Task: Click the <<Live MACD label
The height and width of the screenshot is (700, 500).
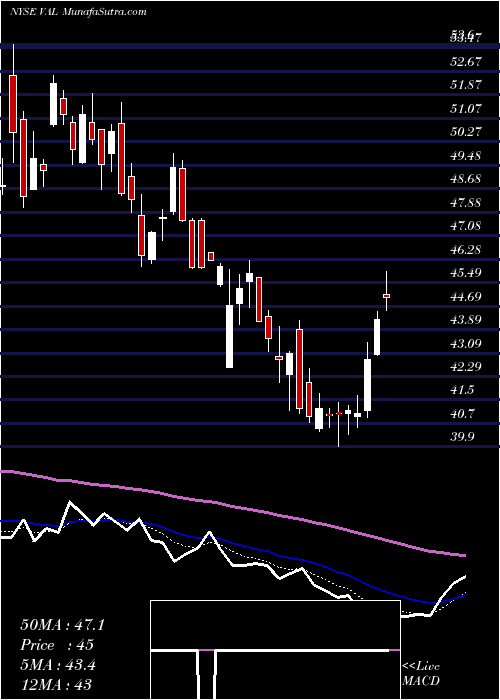Action: click(421, 674)
